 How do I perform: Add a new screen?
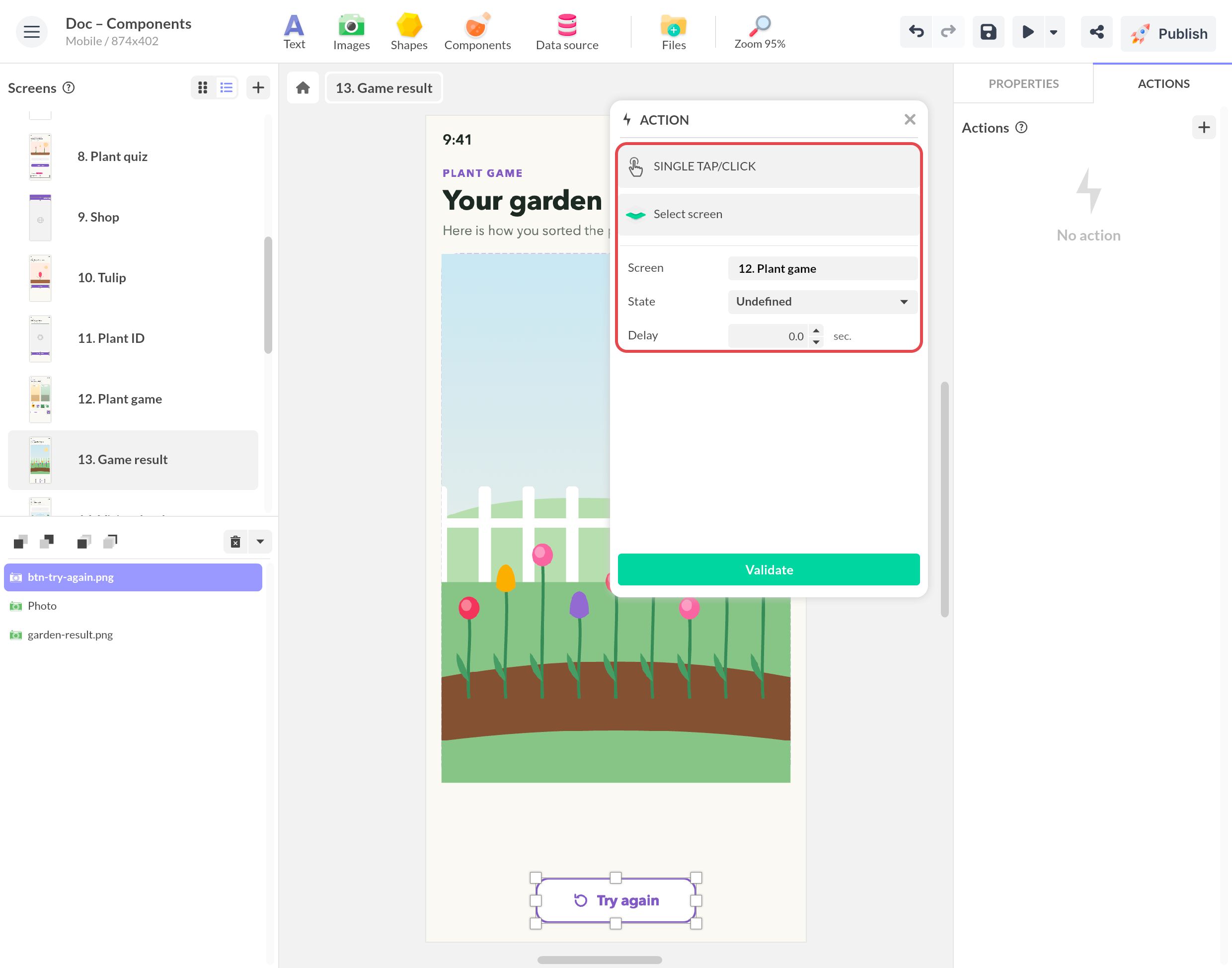pyautogui.click(x=258, y=87)
